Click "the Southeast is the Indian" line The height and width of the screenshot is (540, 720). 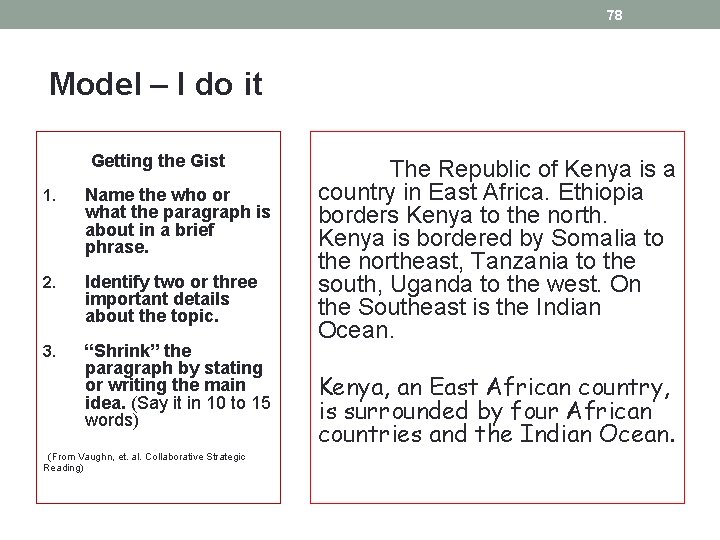point(459,307)
